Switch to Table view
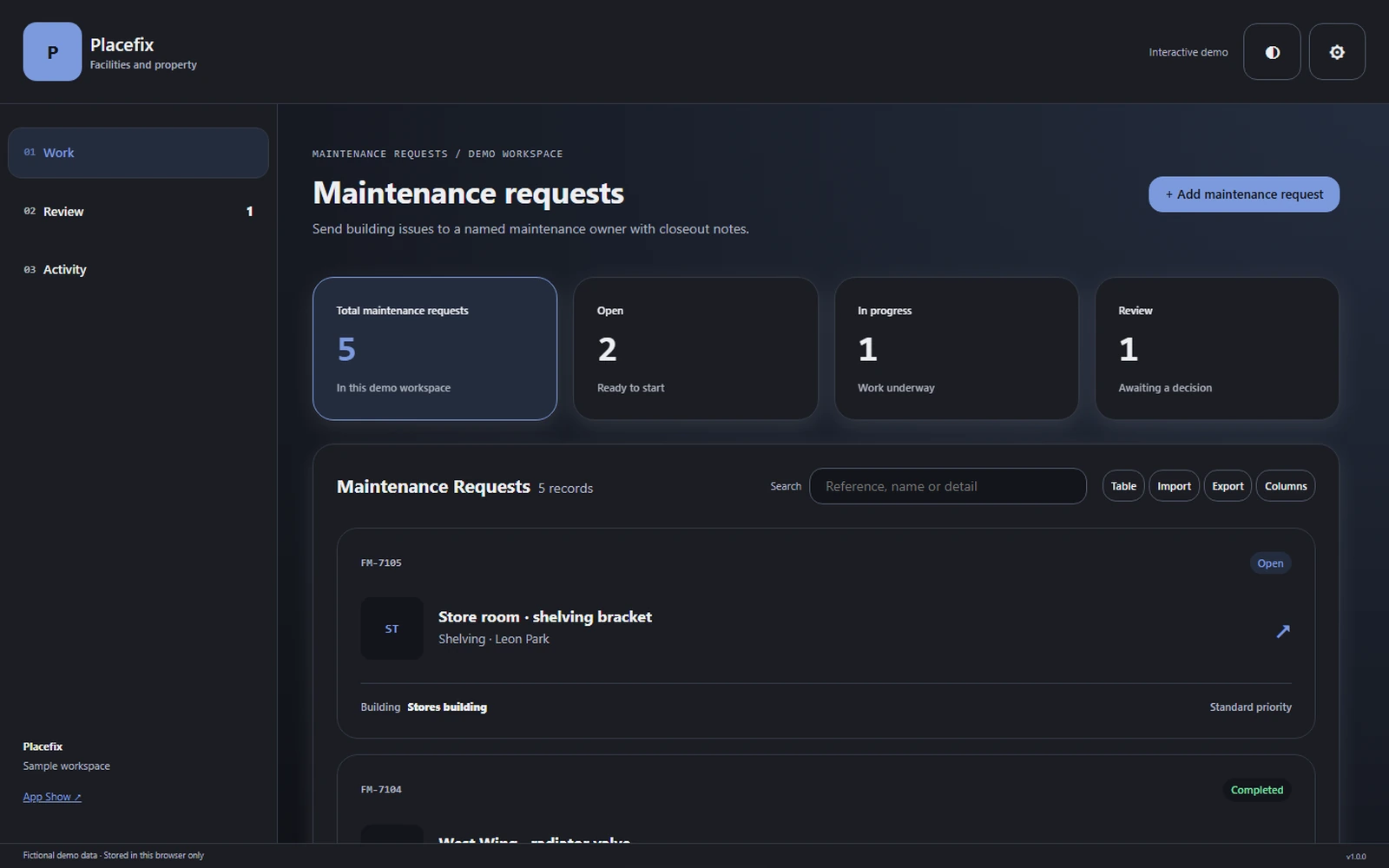Image resolution: width=1389 pixels, height=868 pixels. pyautogui.click(x=1123, y=486)
